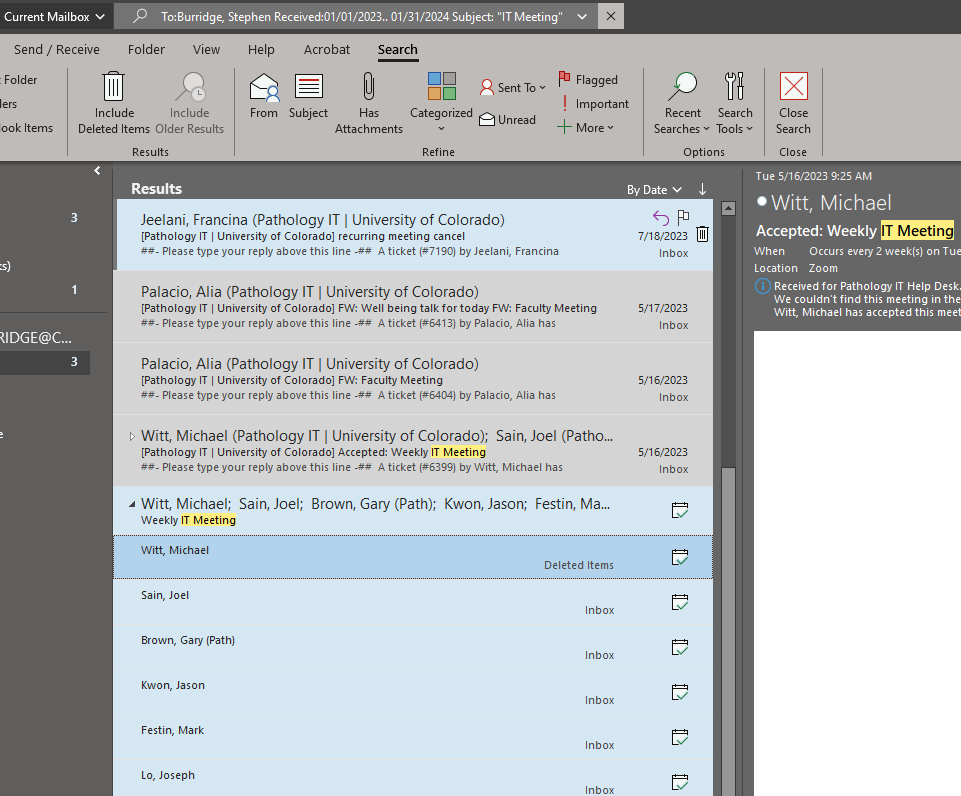Image resolution: width=961 pixels, height=796 pixels.
Task: Click meeting icon on Kwon, Jason row
Action: (680, 692)
